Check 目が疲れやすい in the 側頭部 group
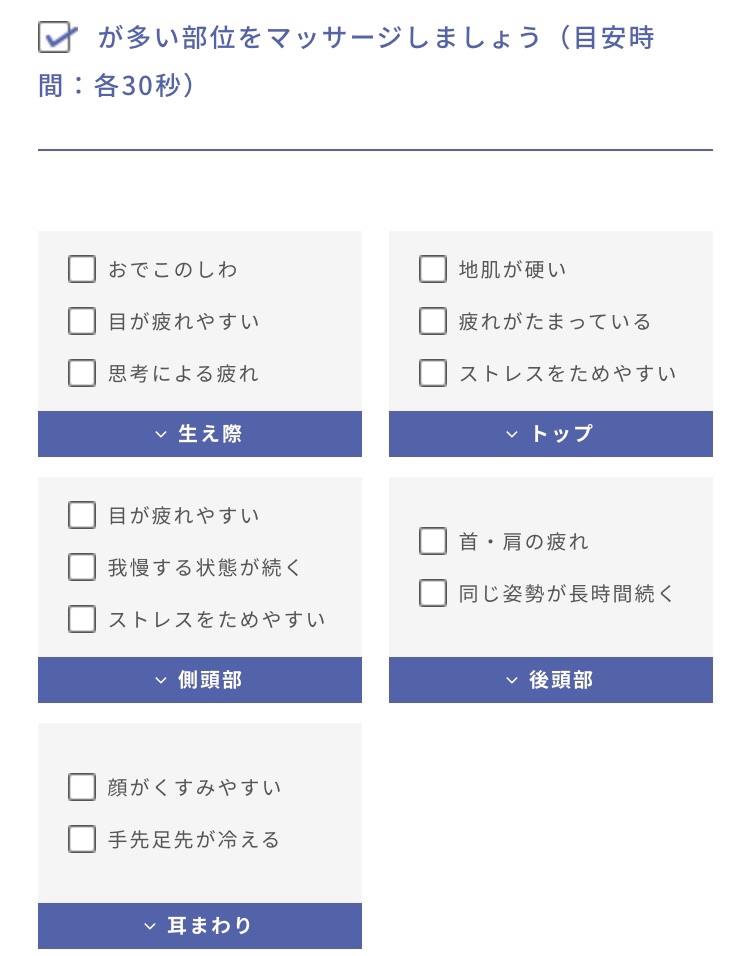The width and height of the screenshot is (750, 956). click(82, 515)
